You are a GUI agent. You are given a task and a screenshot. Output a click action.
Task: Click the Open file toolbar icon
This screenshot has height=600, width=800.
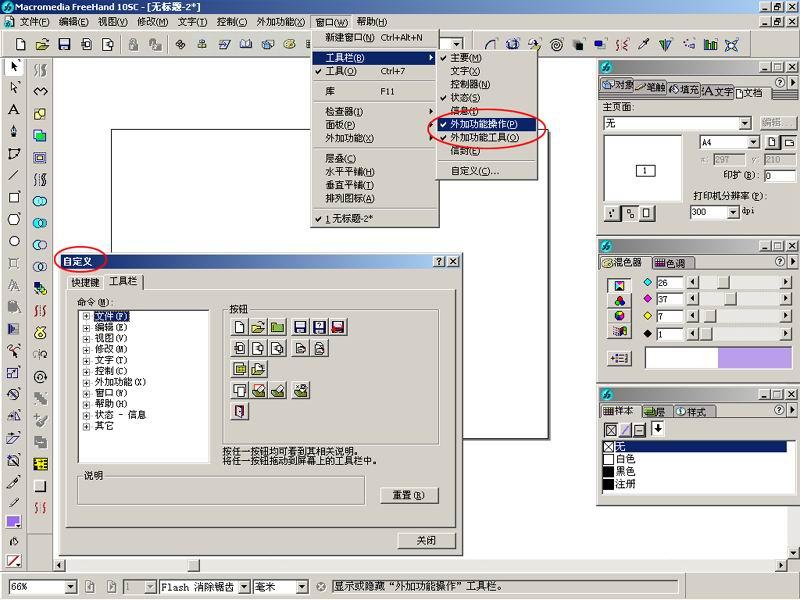coord(42,44)
